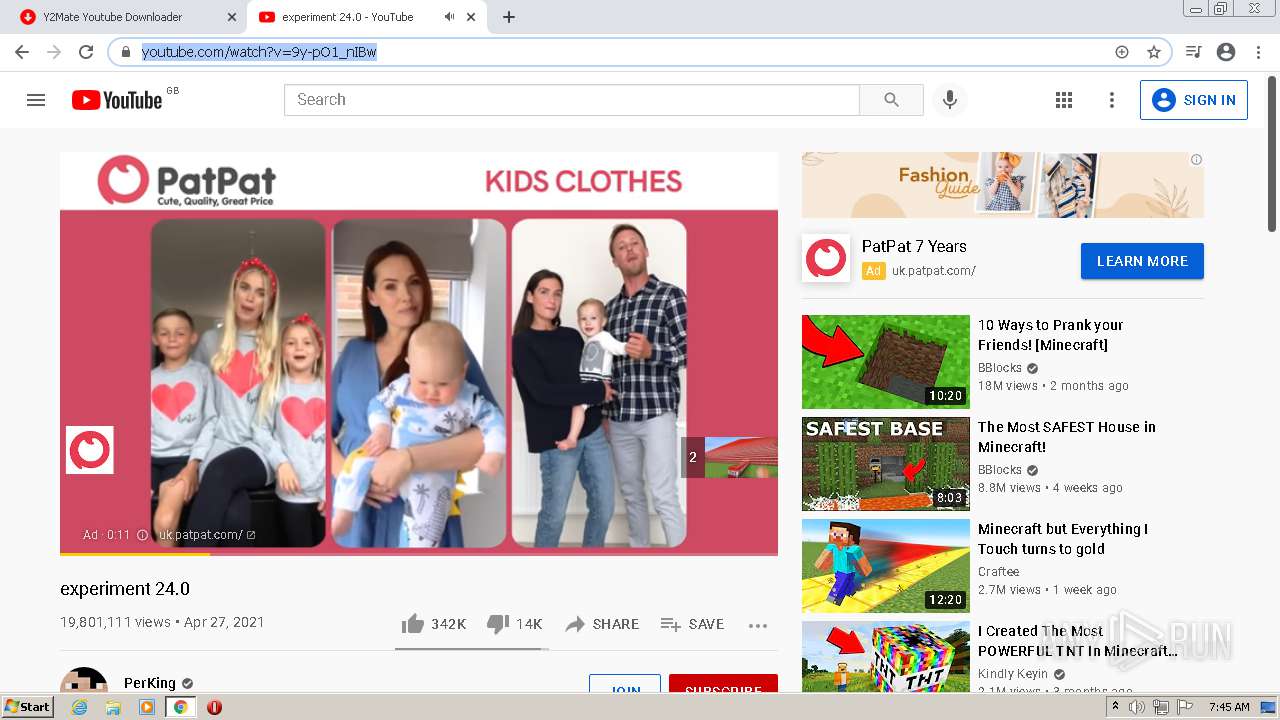The width and height of the screenshot is (1280, 720).
Task: Launch Internet Explorer from taskbar
Action: 80,707
